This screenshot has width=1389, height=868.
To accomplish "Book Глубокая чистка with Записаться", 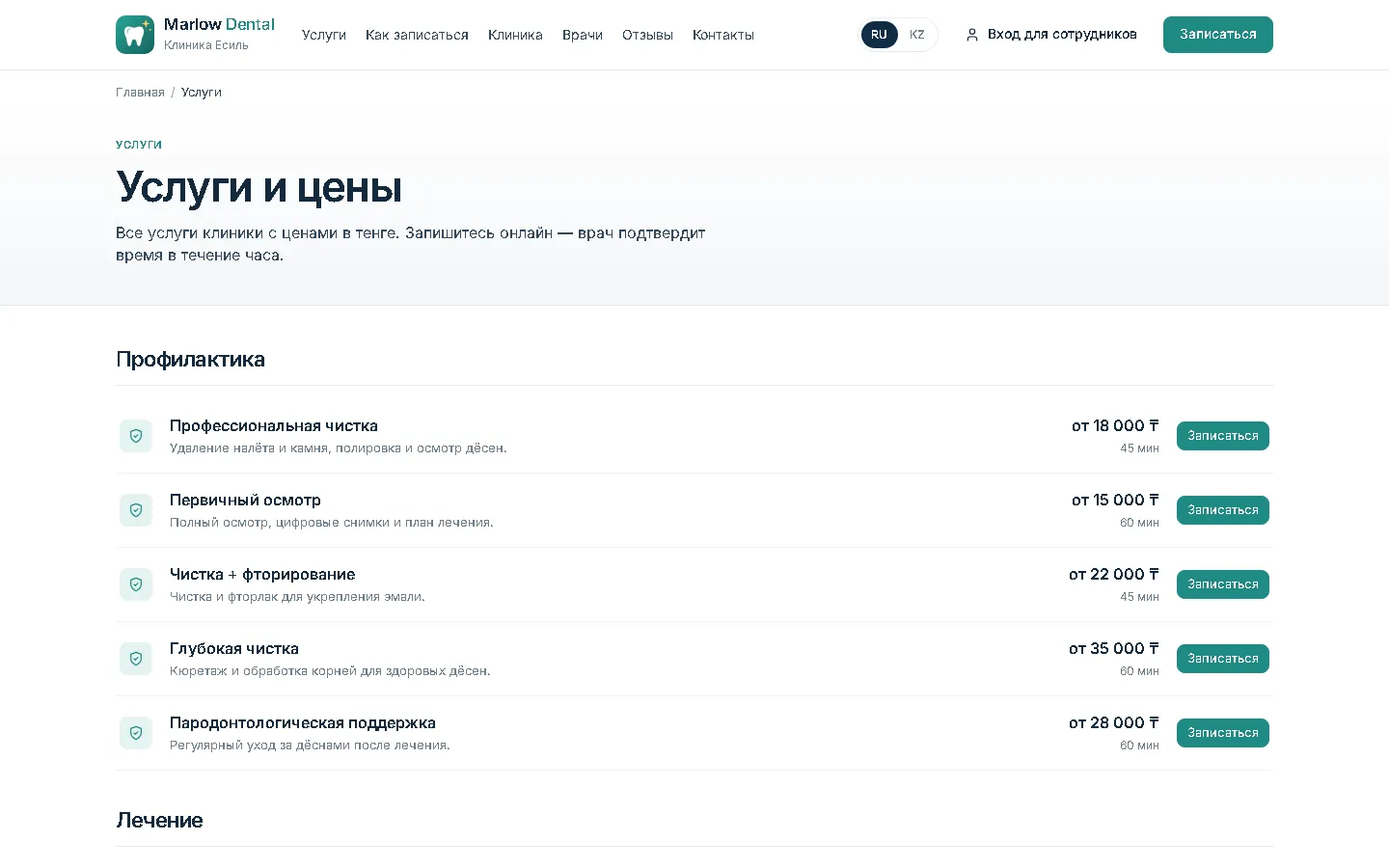I will [1223, 659].
